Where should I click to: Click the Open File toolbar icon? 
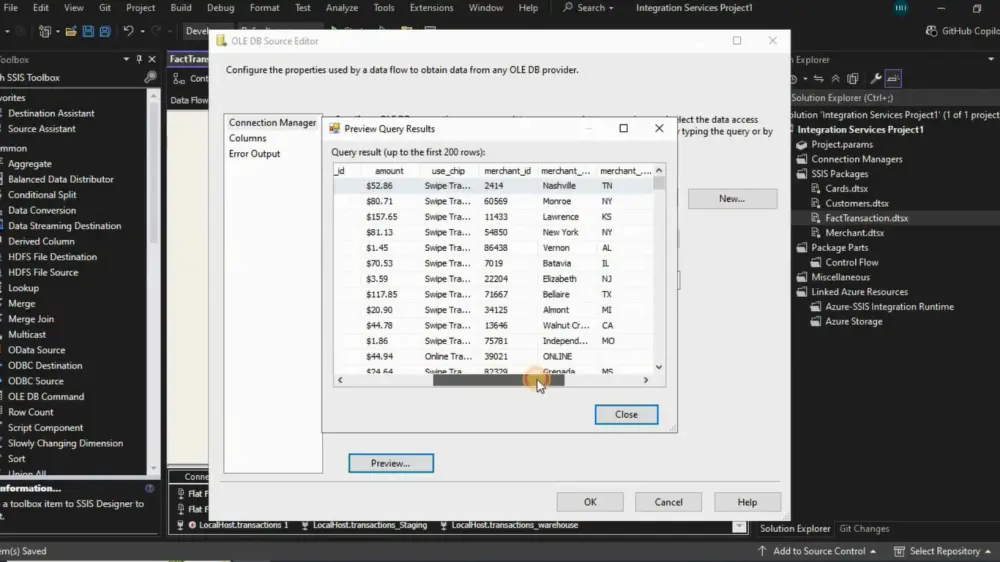coord(71,31)
